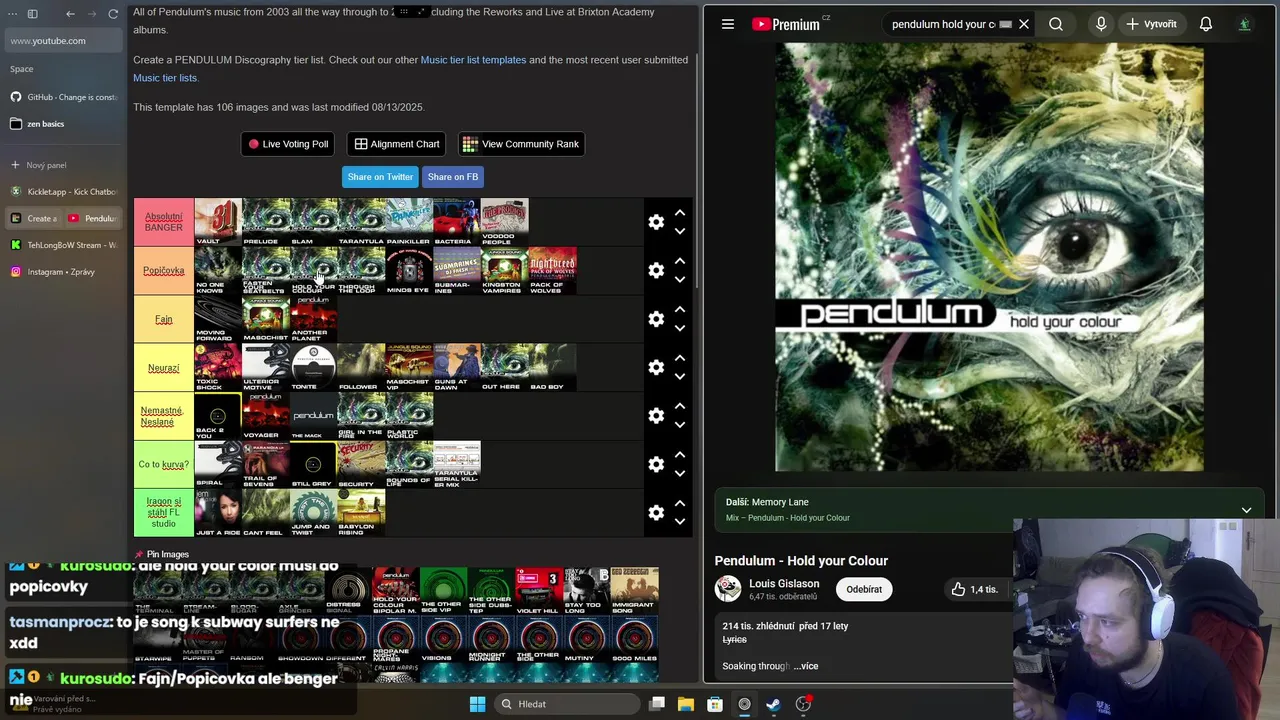Screen dimensions: 1280x720
Task: Click the Hold Your Colour album art video
Action: coord(989,257)
